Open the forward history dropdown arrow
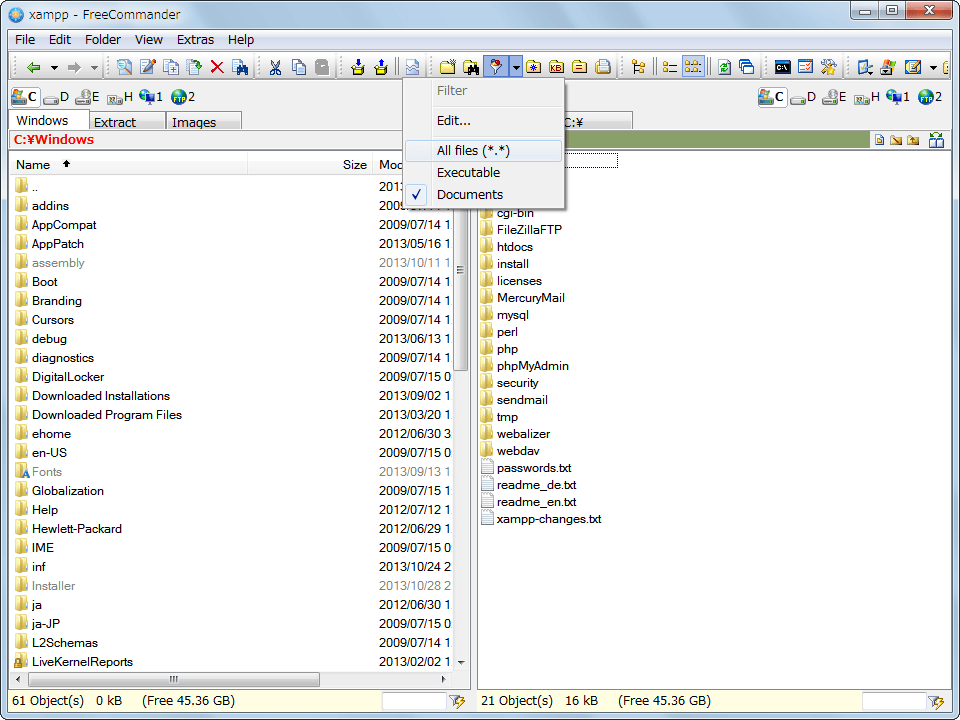The height and width of the screenshot is (720, 960). (x=94, y=67)
